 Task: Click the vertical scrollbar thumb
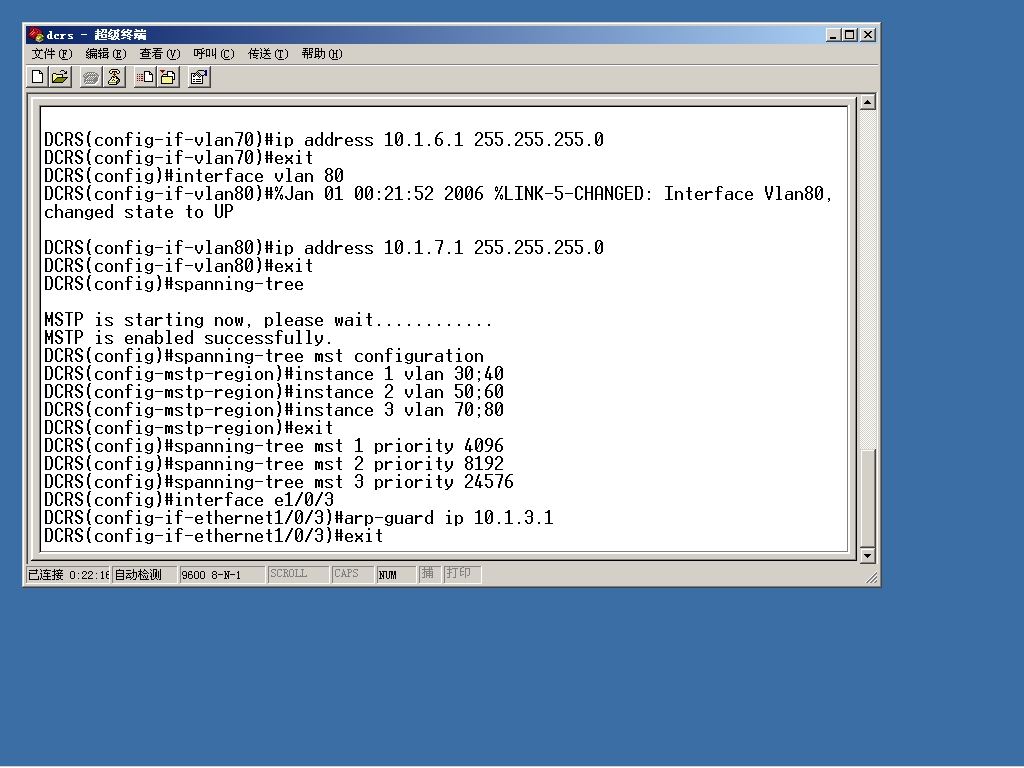pos(867,499)
